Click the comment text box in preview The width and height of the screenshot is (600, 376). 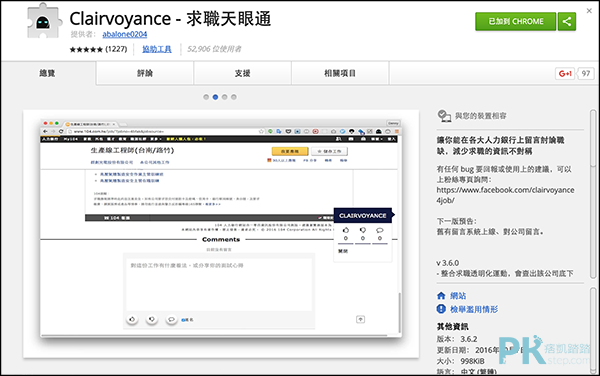point(219,285)
